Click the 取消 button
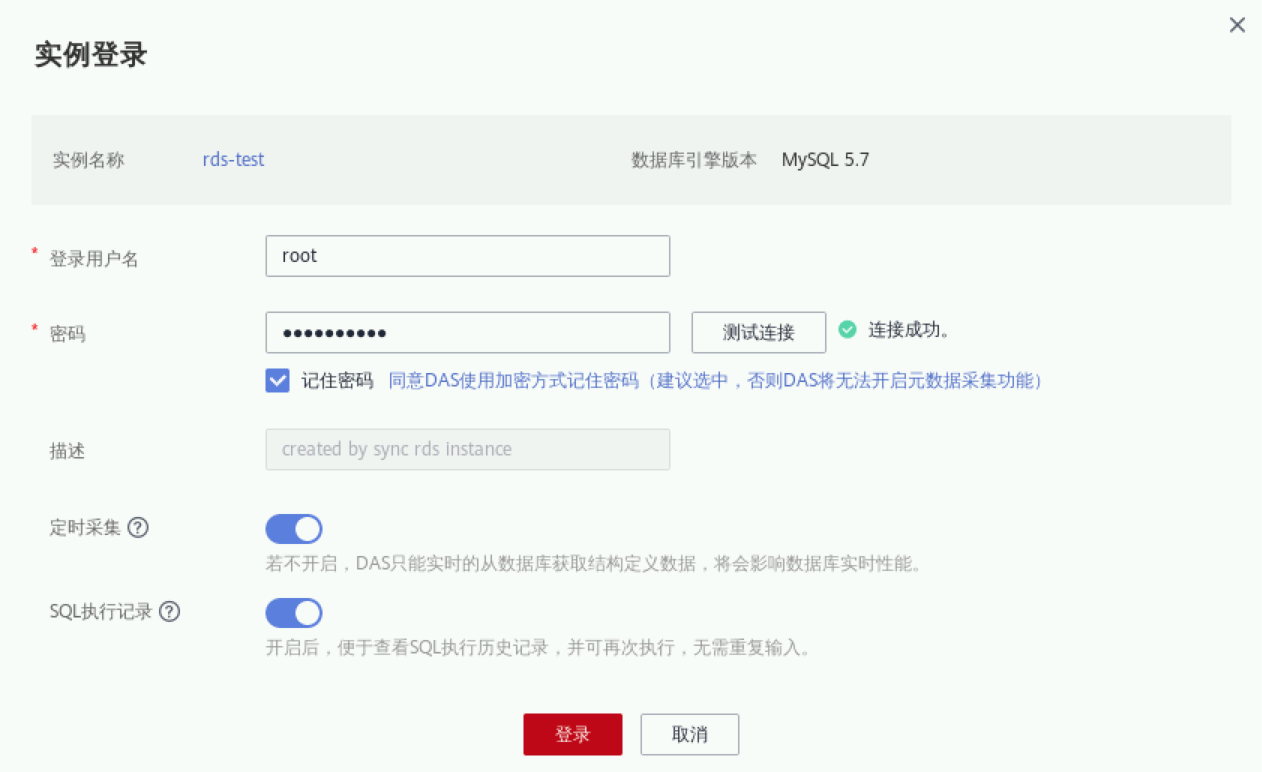Image resolution: width=1262 pixels, height=772 pixels. click(x=690, y=734)
